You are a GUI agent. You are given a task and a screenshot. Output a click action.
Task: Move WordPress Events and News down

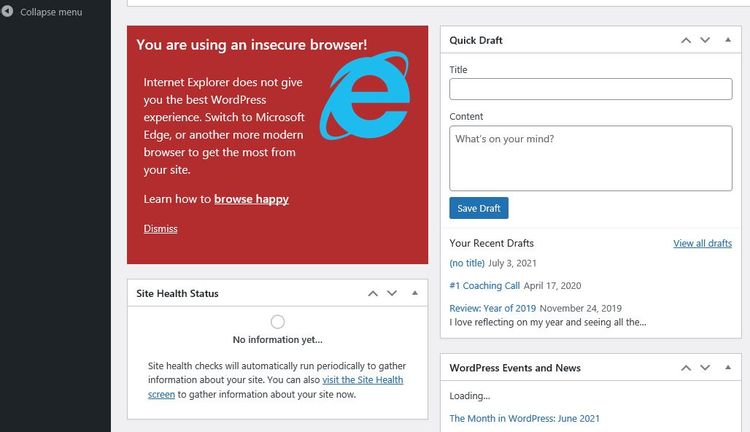pos(705,368)
